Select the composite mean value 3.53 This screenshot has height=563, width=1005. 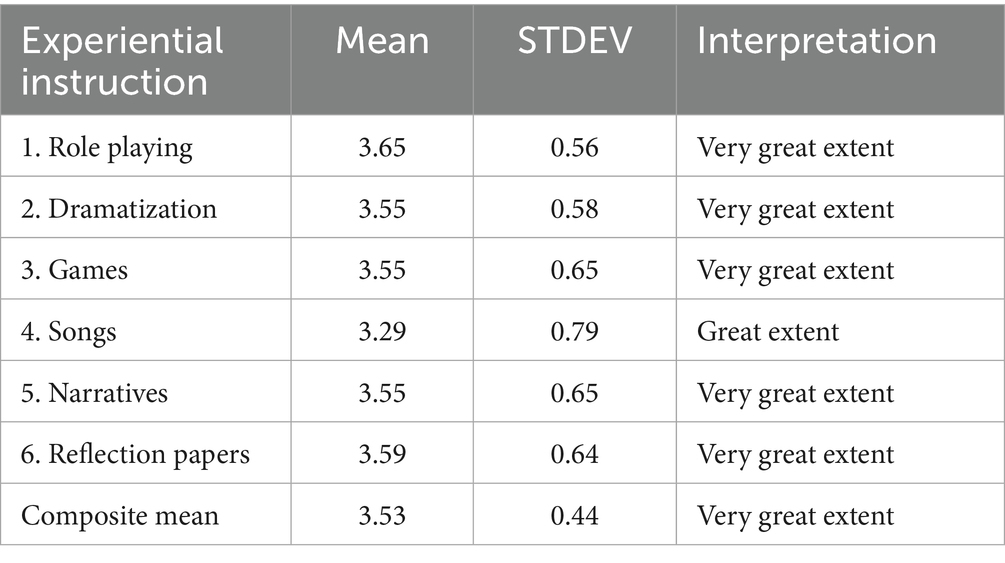(x=382, y=515)
